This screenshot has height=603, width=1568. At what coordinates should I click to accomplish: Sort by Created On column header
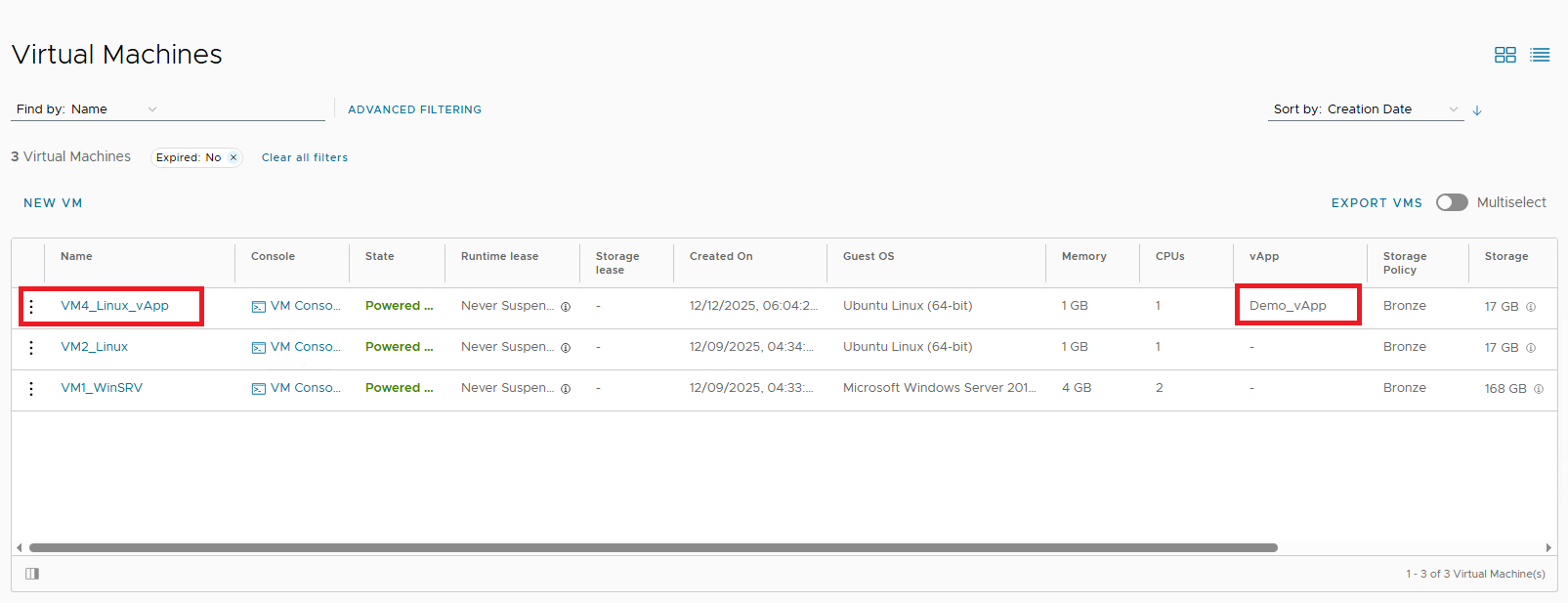721,256
